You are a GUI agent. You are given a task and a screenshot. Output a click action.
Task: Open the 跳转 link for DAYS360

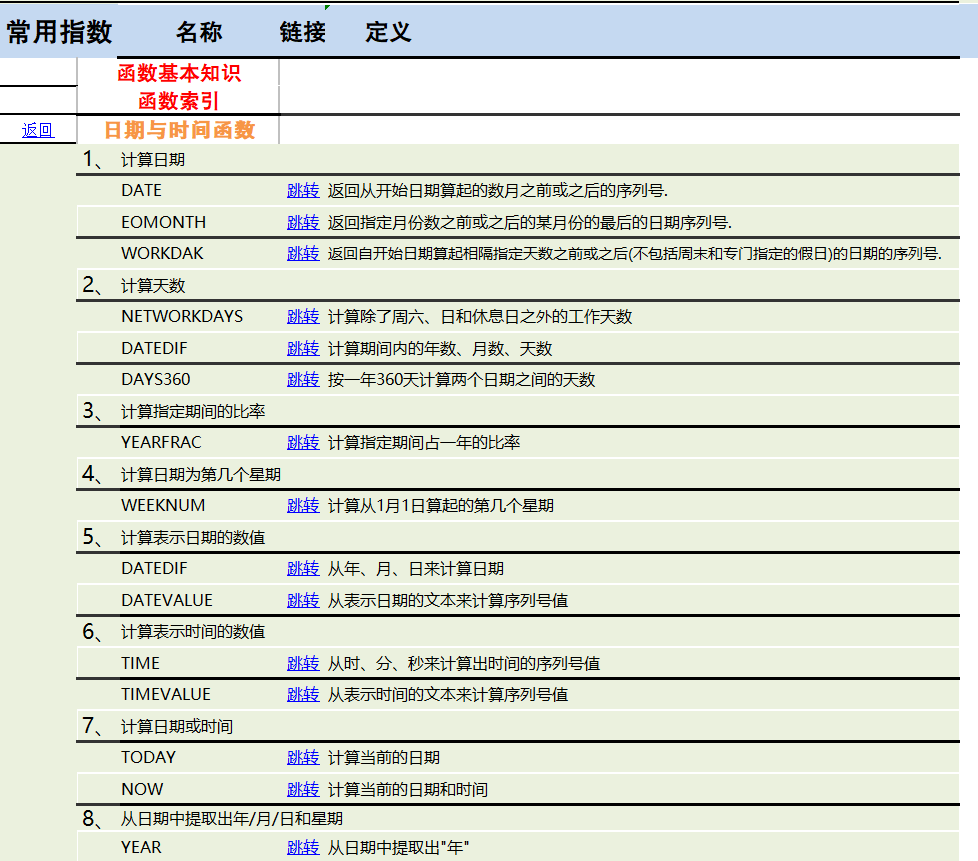[x=303, y=379]
